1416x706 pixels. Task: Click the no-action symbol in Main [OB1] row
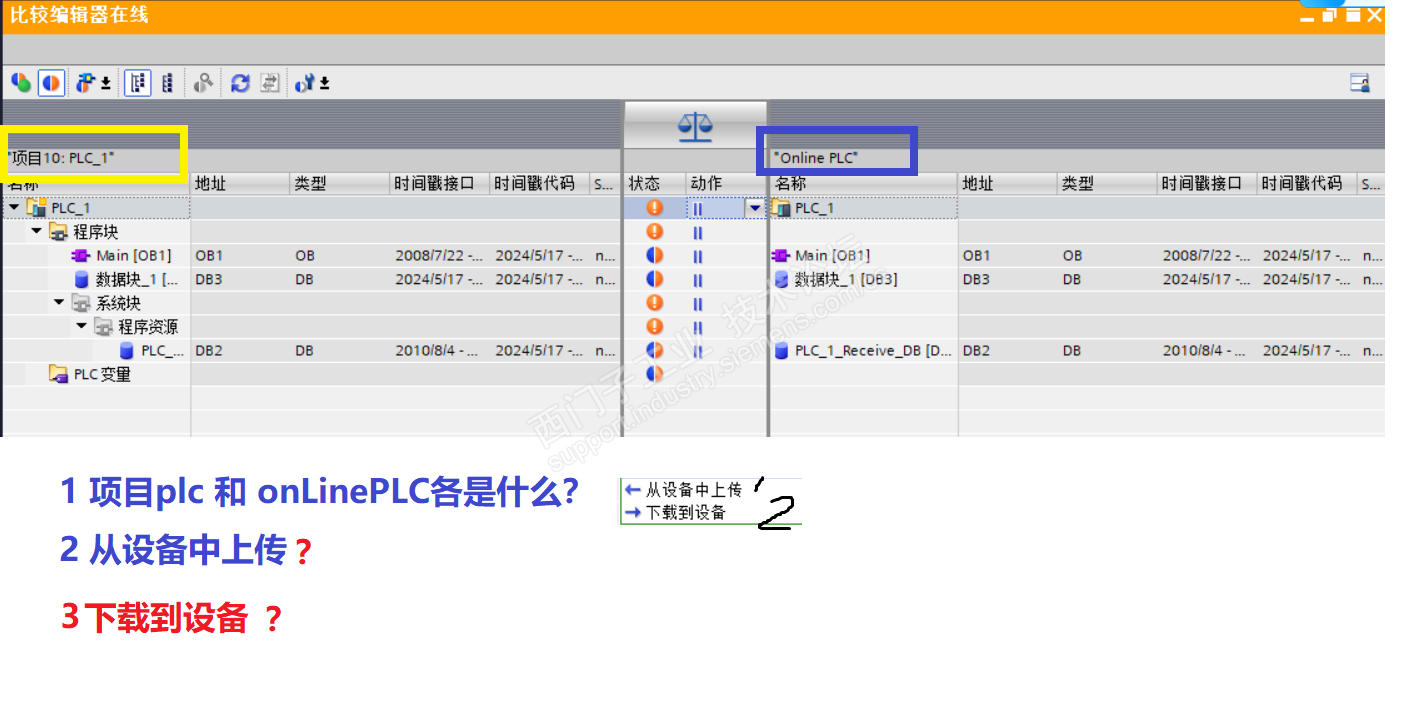click(698, 256)
